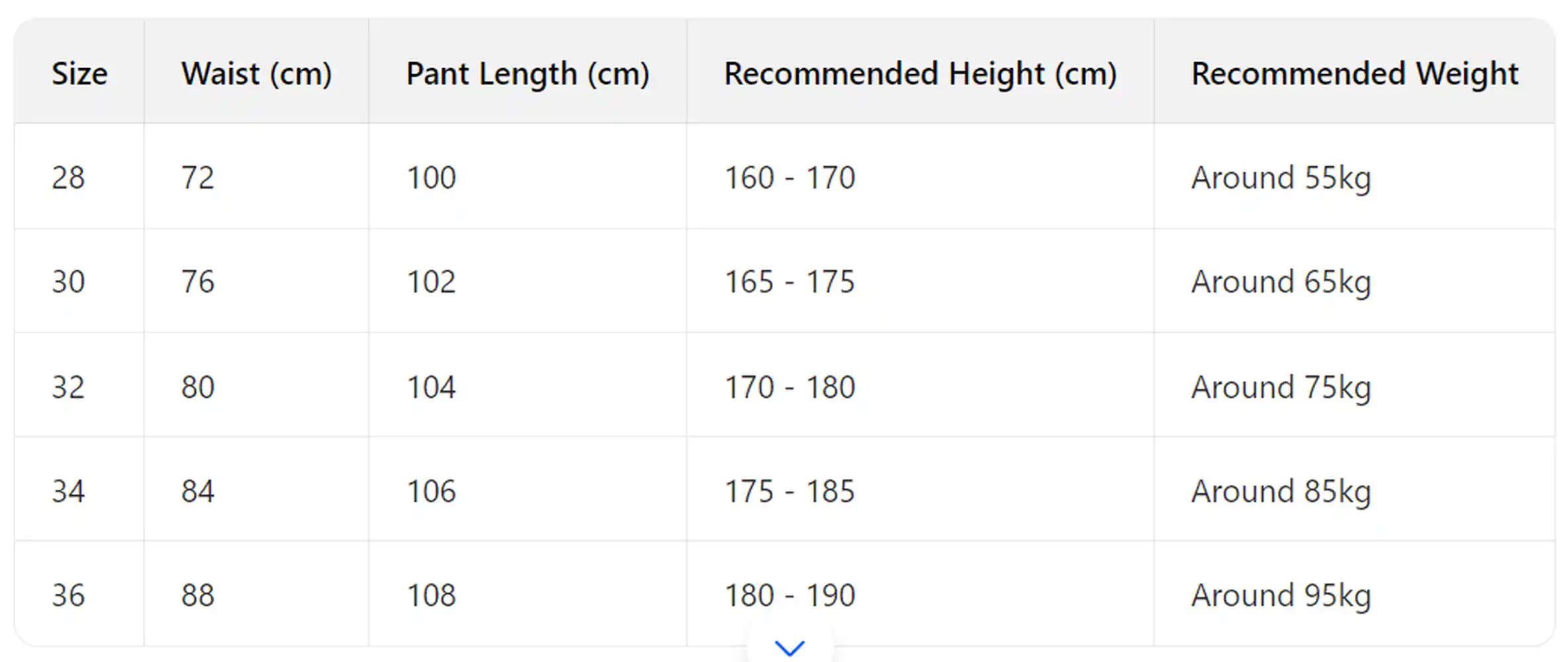Viewport: 1568px width, 662px height.
Task: Click the Size column header
Action: [79, 73]
